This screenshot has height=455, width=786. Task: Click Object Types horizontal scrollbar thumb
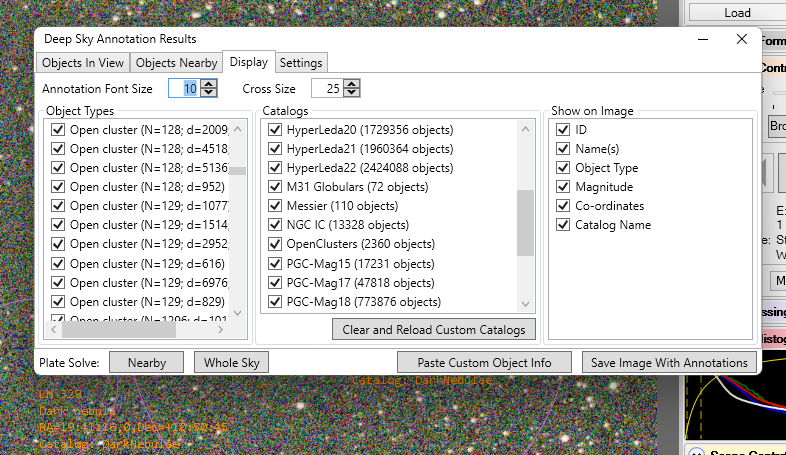pyautogui.click(x=119, y=330)
